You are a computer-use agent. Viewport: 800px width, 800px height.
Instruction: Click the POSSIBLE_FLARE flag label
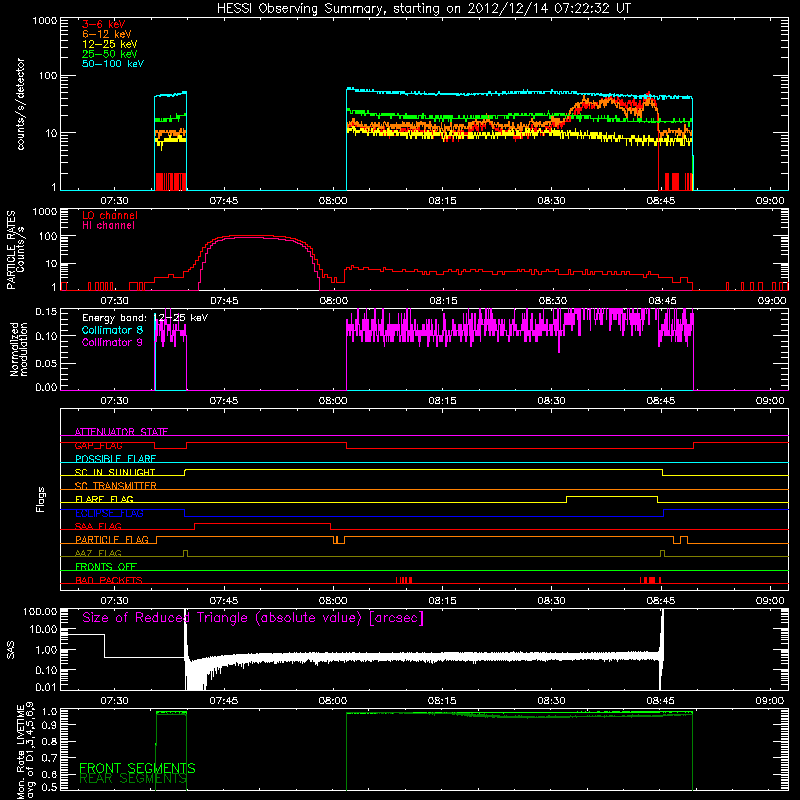click(115, 459)
